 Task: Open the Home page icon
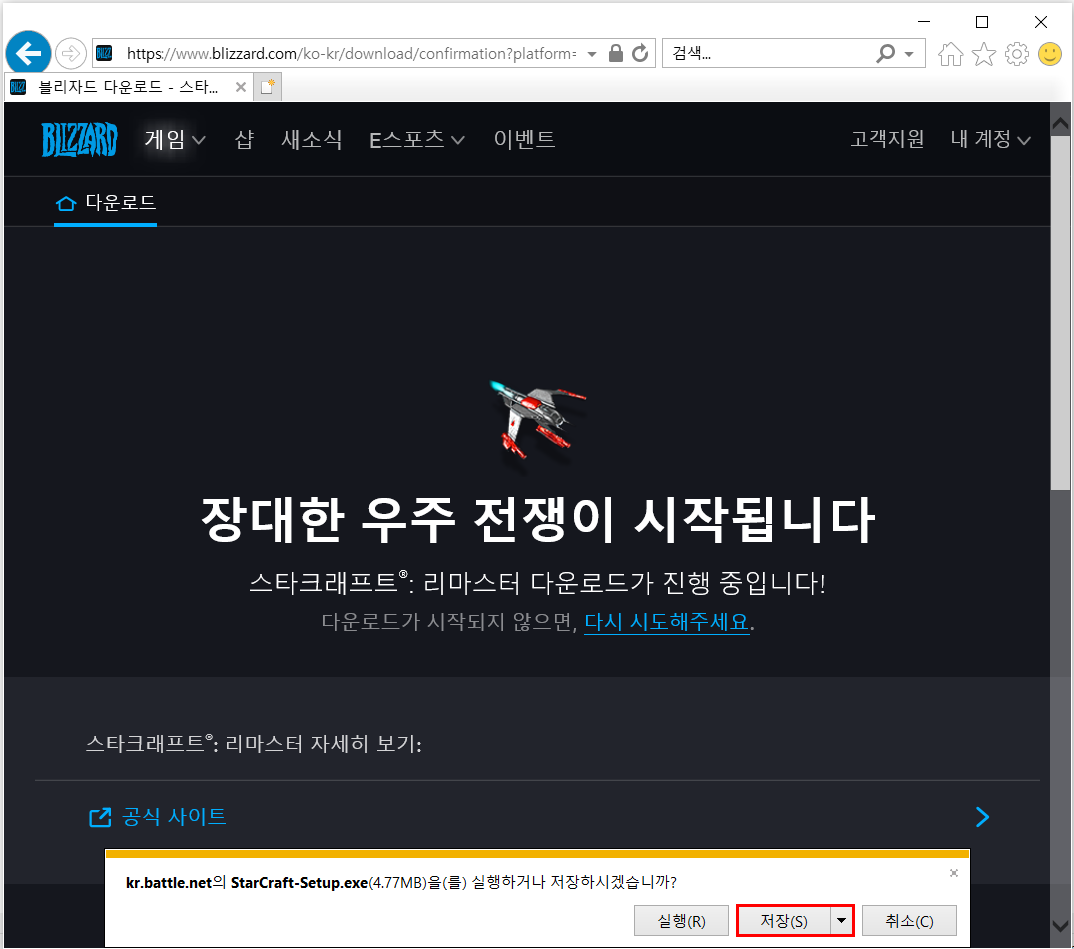point(950,53)
